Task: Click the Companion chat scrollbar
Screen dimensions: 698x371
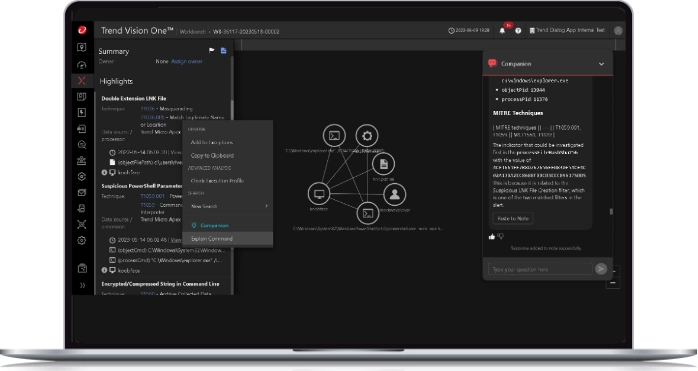Action: click(x=611, y=212)
